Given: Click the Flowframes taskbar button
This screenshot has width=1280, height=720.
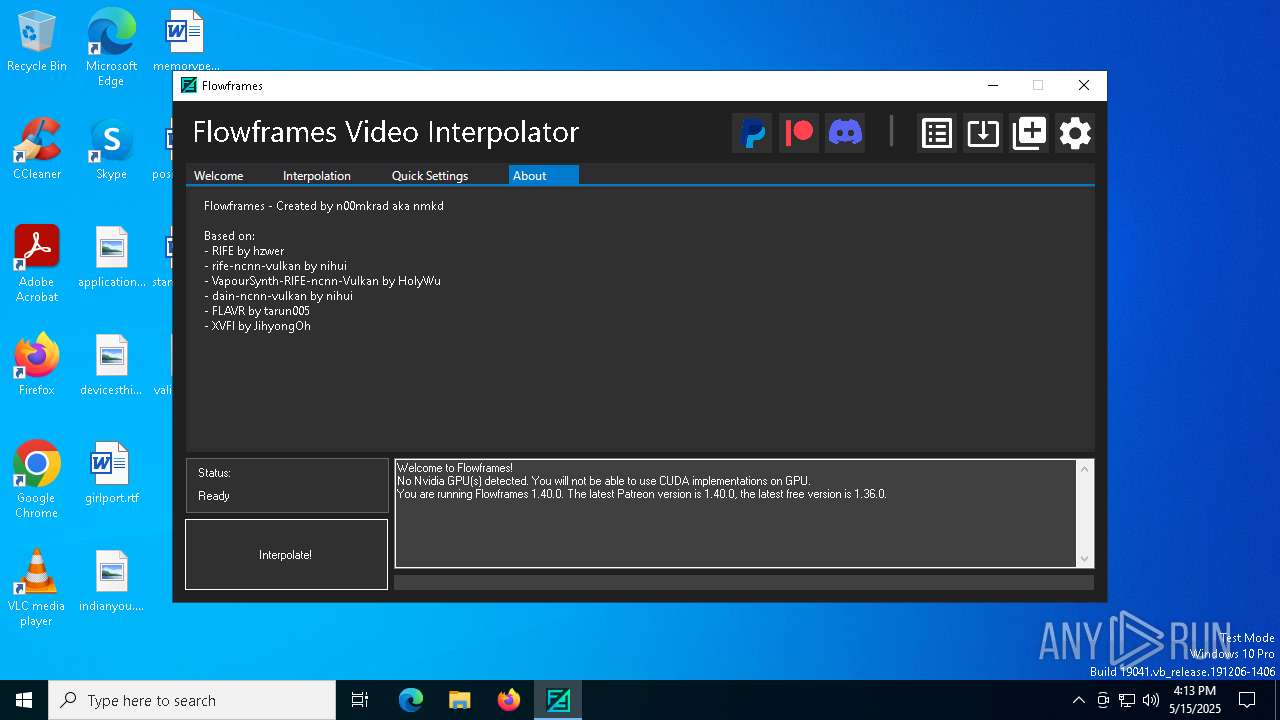Looking at the screenshot, I should [558, 700].
